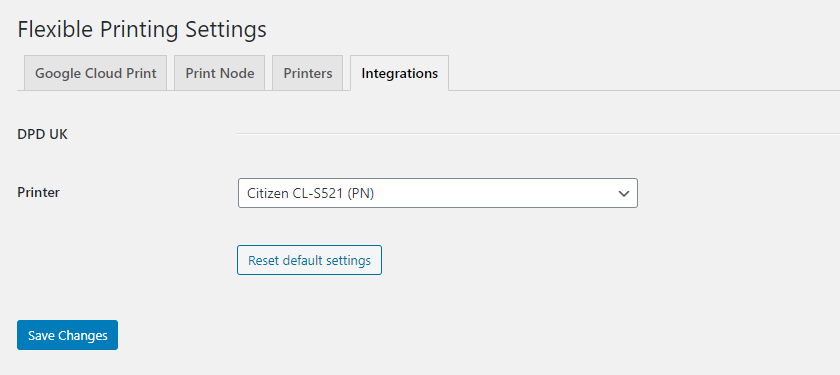Go to the Printers tab
The image size is (840, 375).
[x=308, y=73]
